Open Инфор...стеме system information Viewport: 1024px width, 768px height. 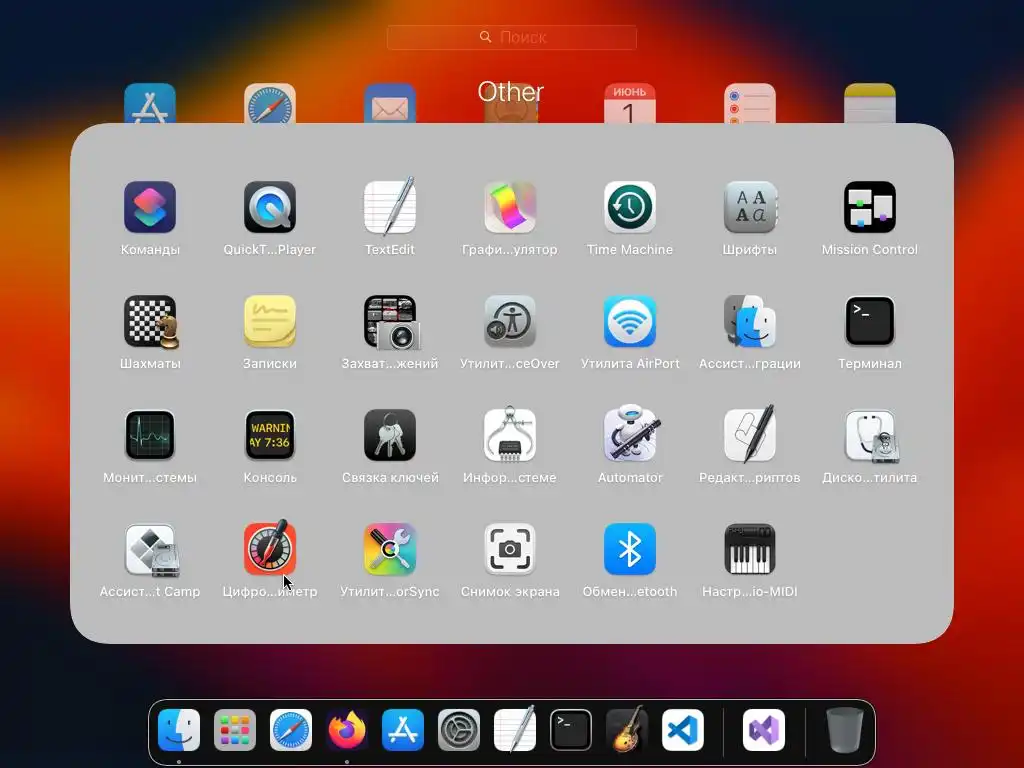click(510, 435)
